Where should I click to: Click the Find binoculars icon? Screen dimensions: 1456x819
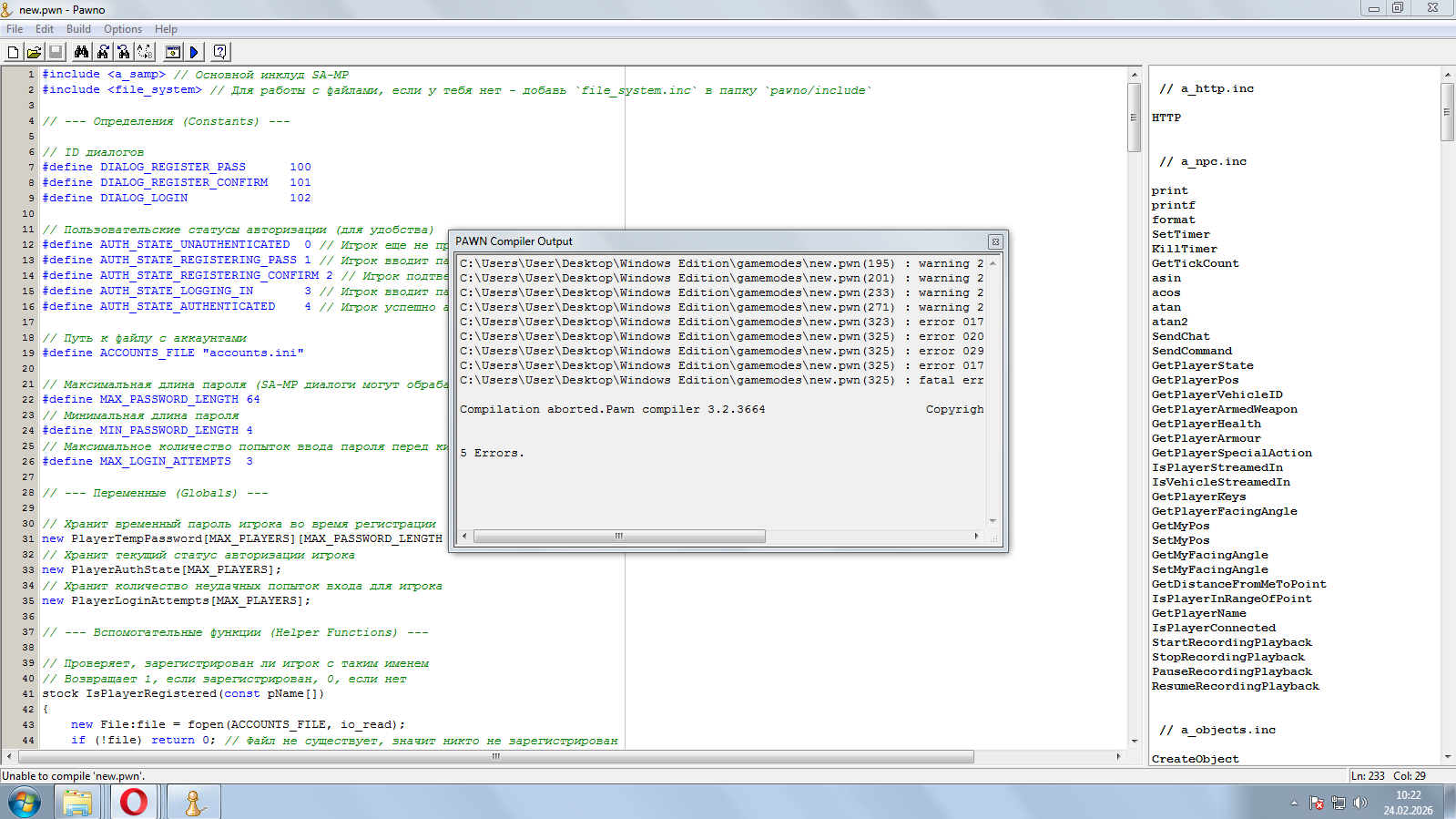tap(82, 53)
